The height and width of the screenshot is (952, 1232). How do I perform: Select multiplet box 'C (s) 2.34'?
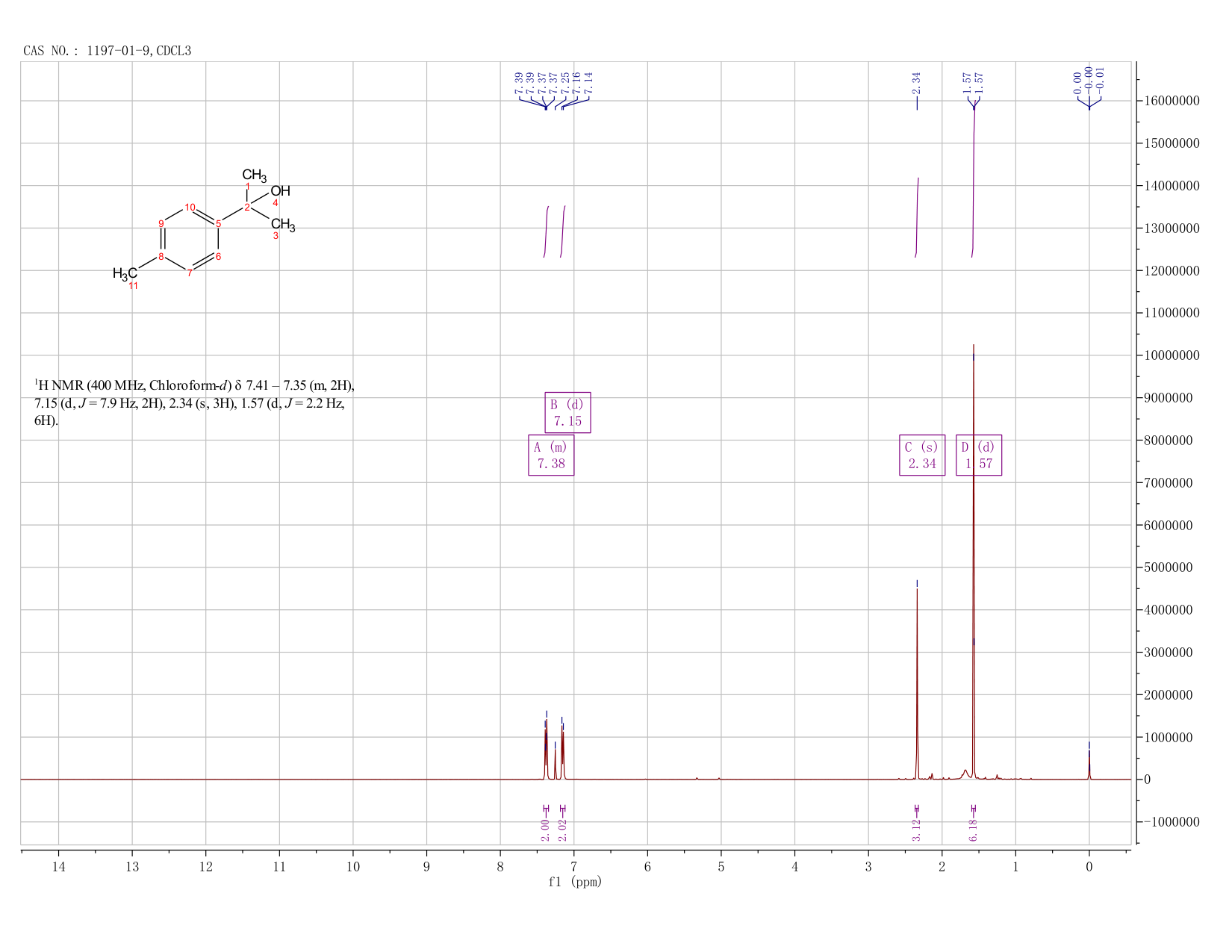pos(922,455)
